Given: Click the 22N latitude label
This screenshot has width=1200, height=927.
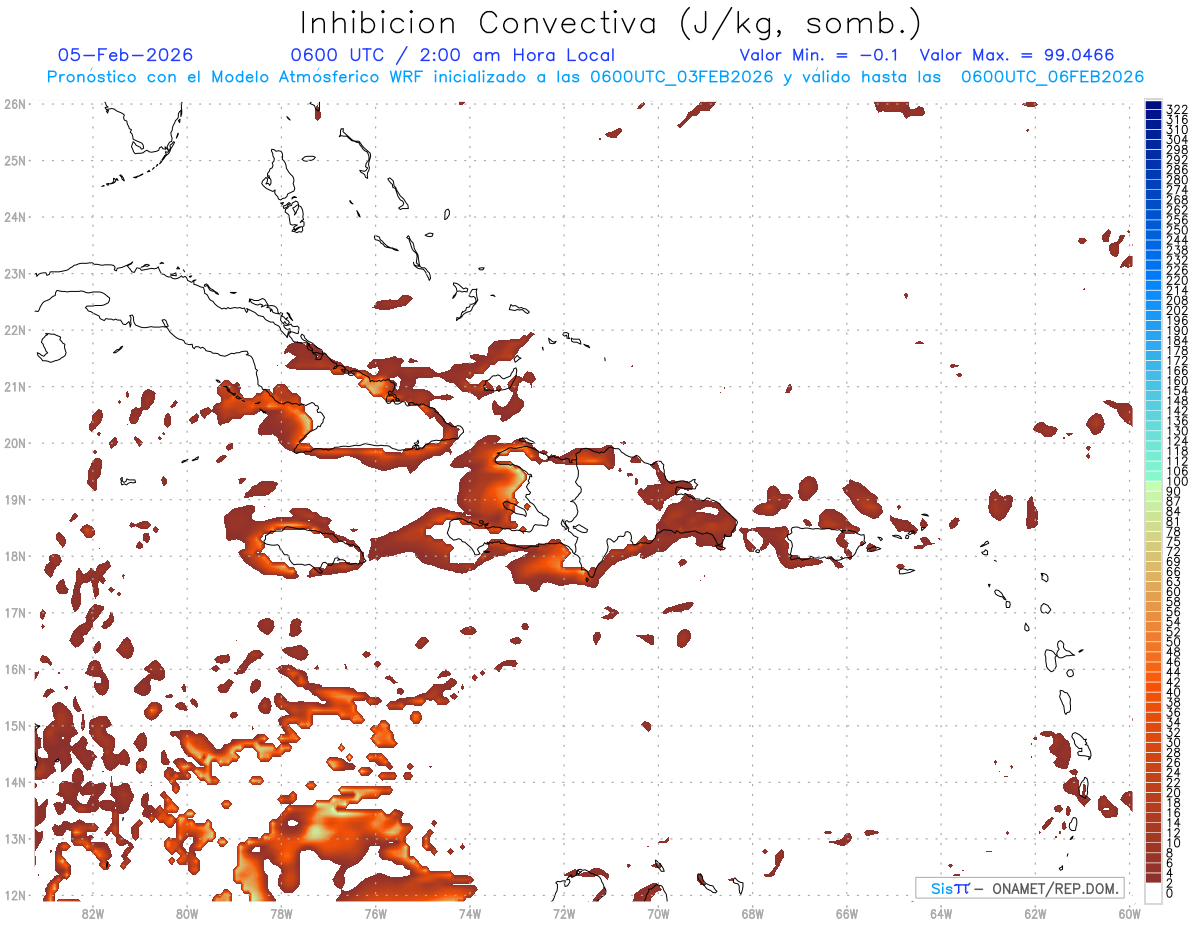Looking at the screenshot, I should tap(15, 330).
